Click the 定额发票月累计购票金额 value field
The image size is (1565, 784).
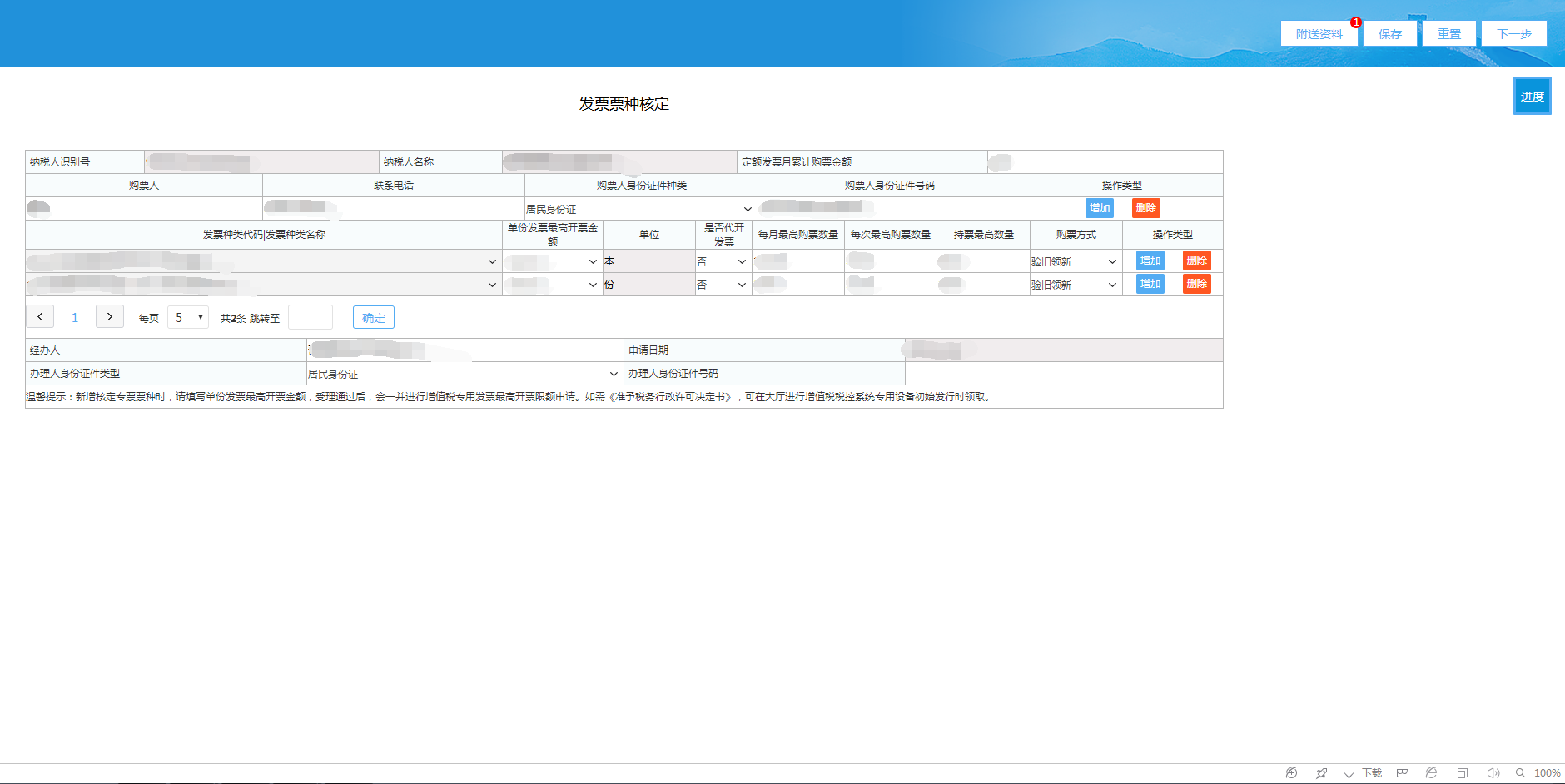click(1105, 162)
